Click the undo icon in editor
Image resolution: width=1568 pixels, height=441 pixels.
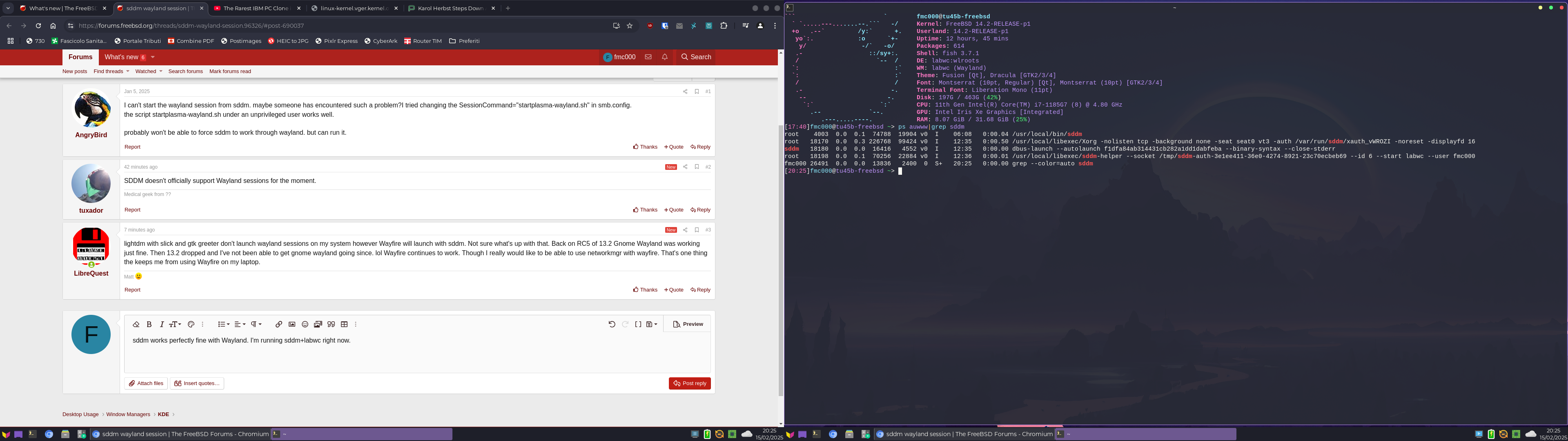pos(612,325)
